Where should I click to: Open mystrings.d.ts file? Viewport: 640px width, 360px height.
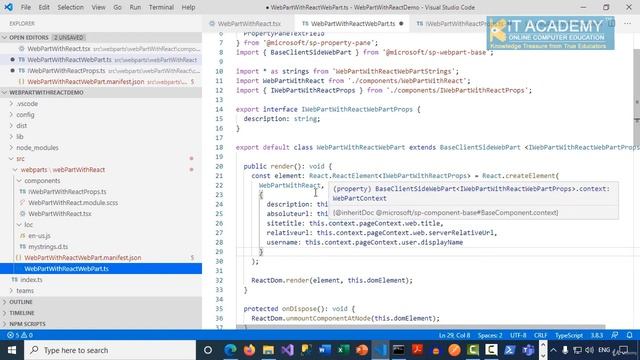point(48,247)
